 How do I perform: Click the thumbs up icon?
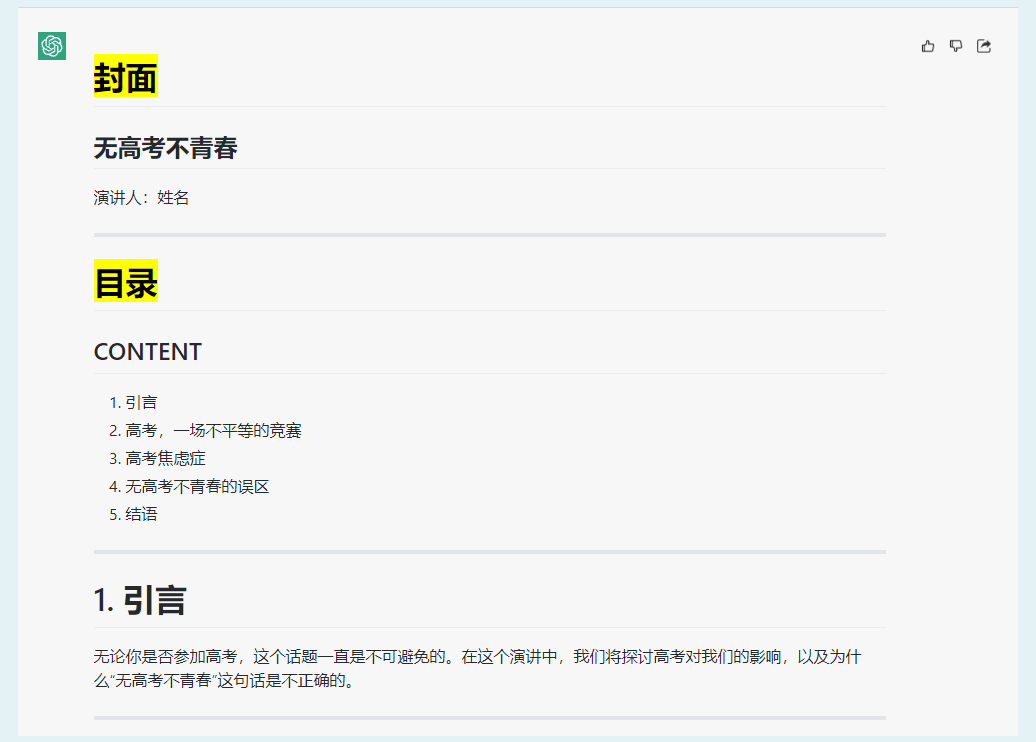928,46
